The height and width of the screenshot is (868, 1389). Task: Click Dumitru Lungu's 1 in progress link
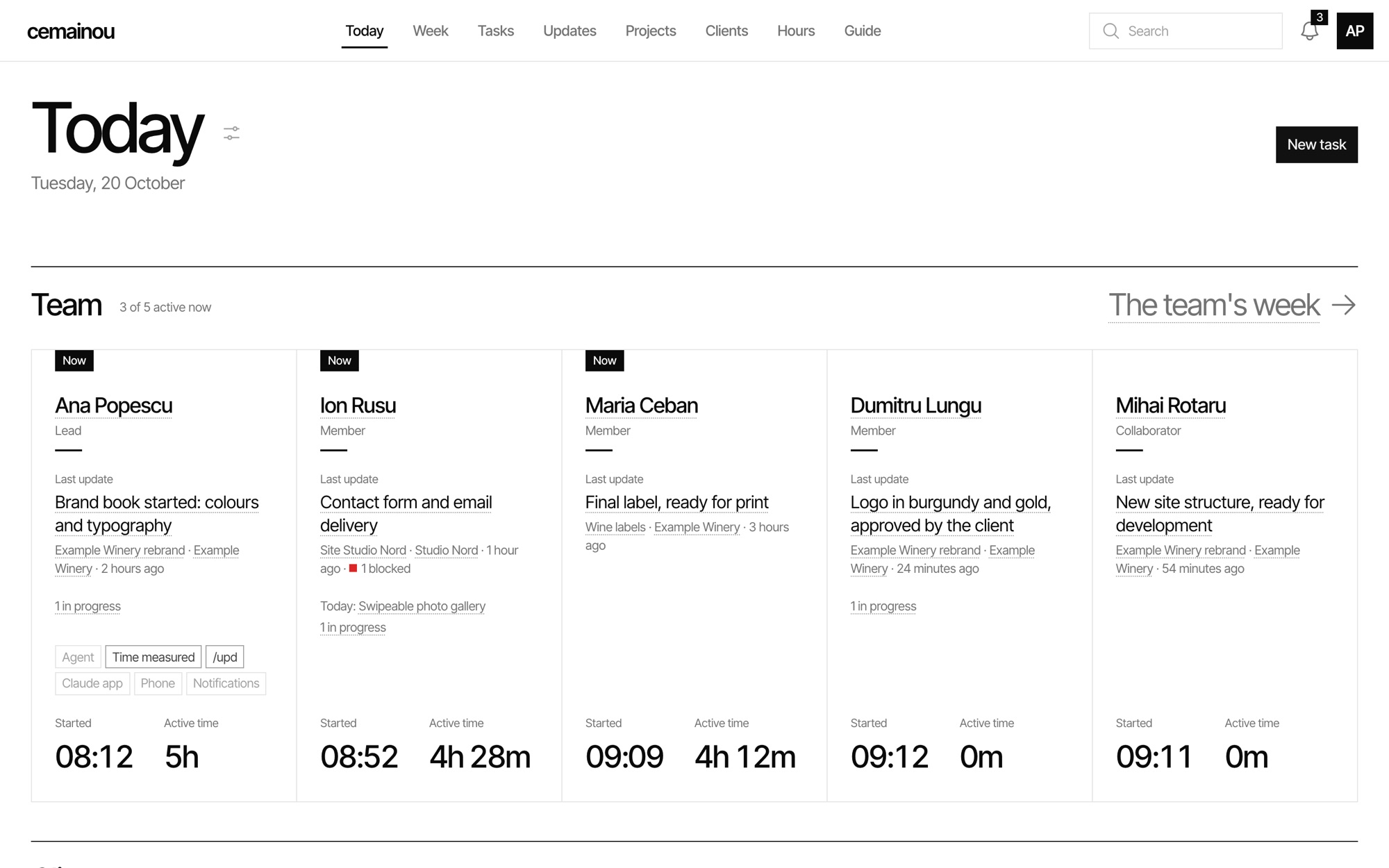(883, 606)
